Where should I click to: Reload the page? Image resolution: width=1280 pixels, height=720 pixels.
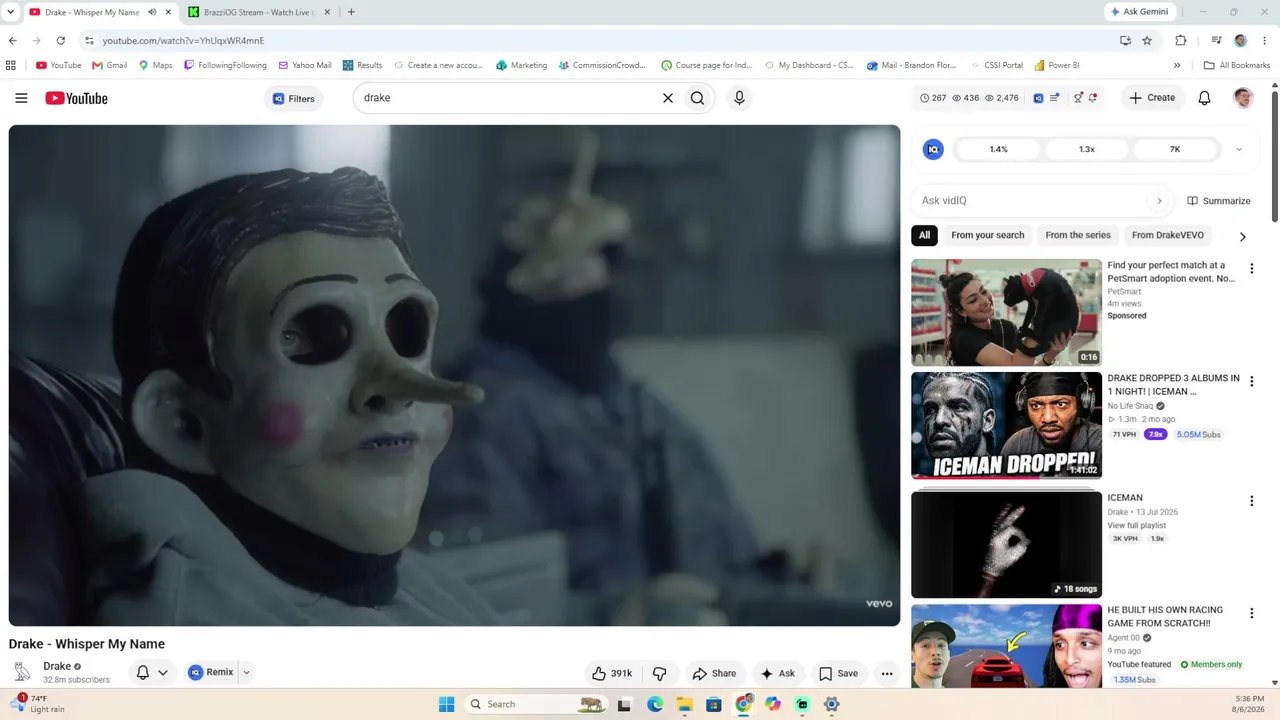tap(60, 40)
